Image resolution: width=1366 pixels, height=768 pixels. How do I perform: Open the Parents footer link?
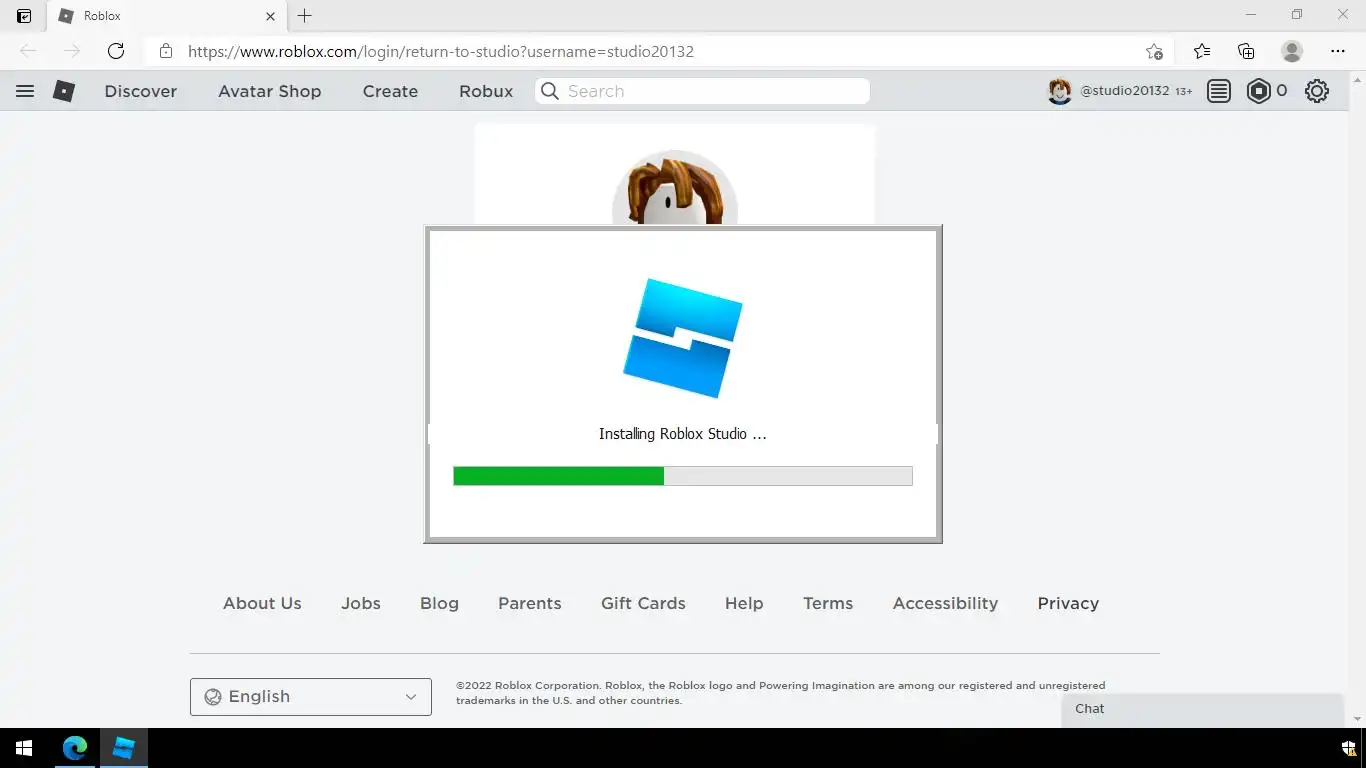(x=530, y=603)
